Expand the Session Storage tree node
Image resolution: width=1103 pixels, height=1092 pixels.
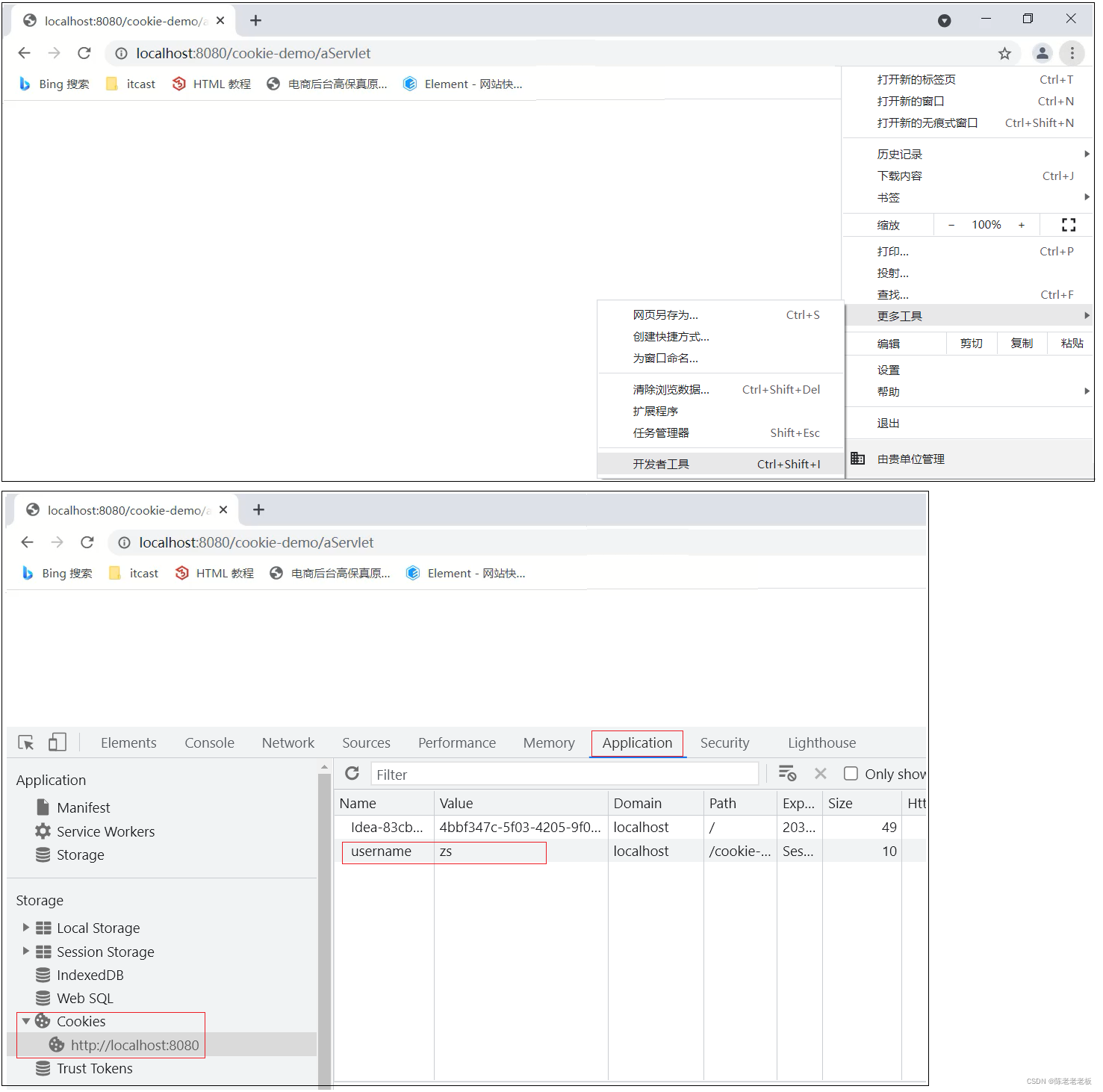click(26, 952)
